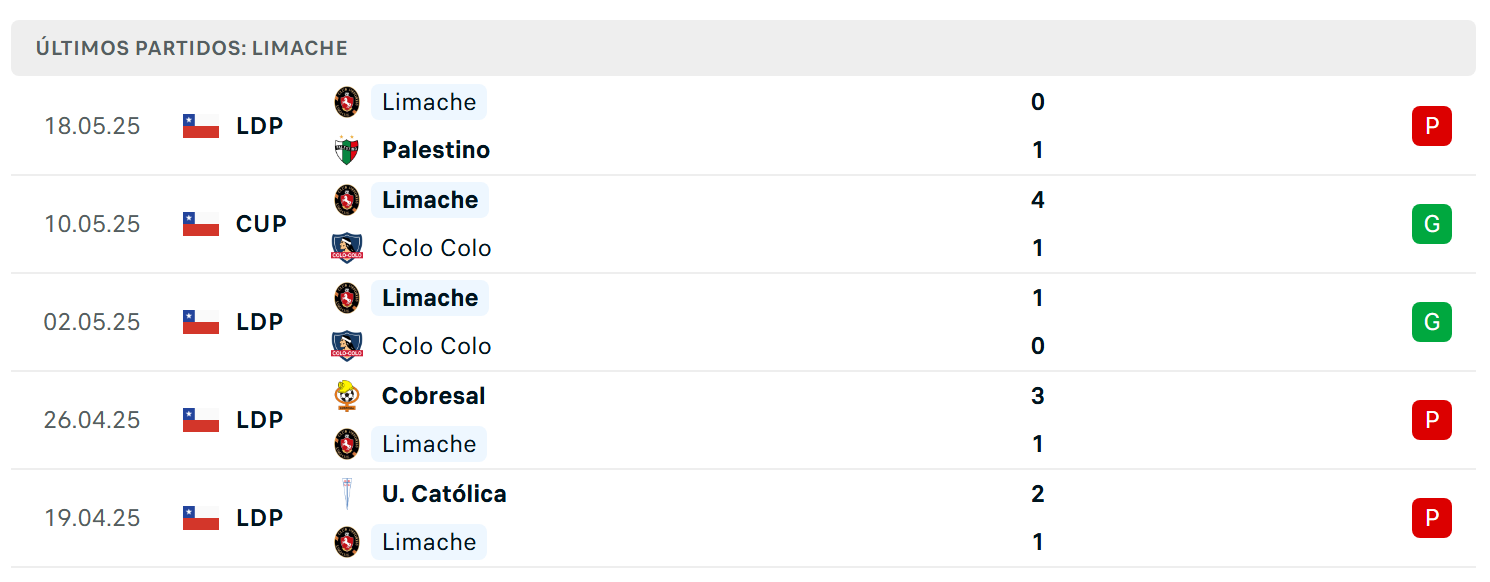Click the U. Católica club crest
The height and width of the screenshot is (582, 1490).
point(346,494)
